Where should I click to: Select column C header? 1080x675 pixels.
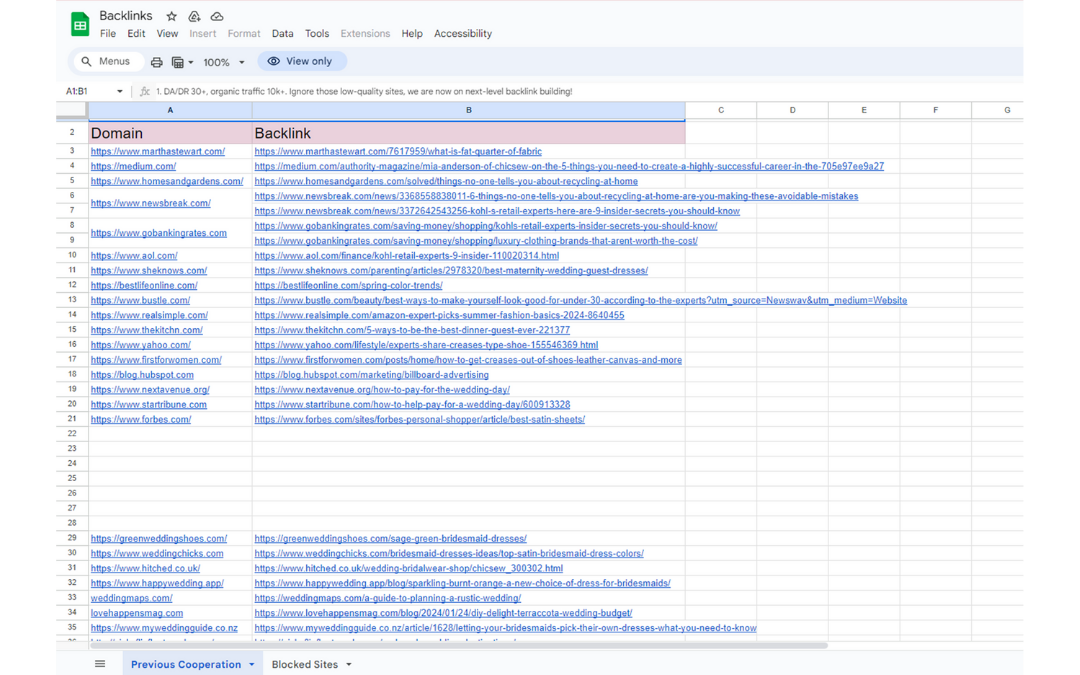pyautogui.click(x=721, y=110)
